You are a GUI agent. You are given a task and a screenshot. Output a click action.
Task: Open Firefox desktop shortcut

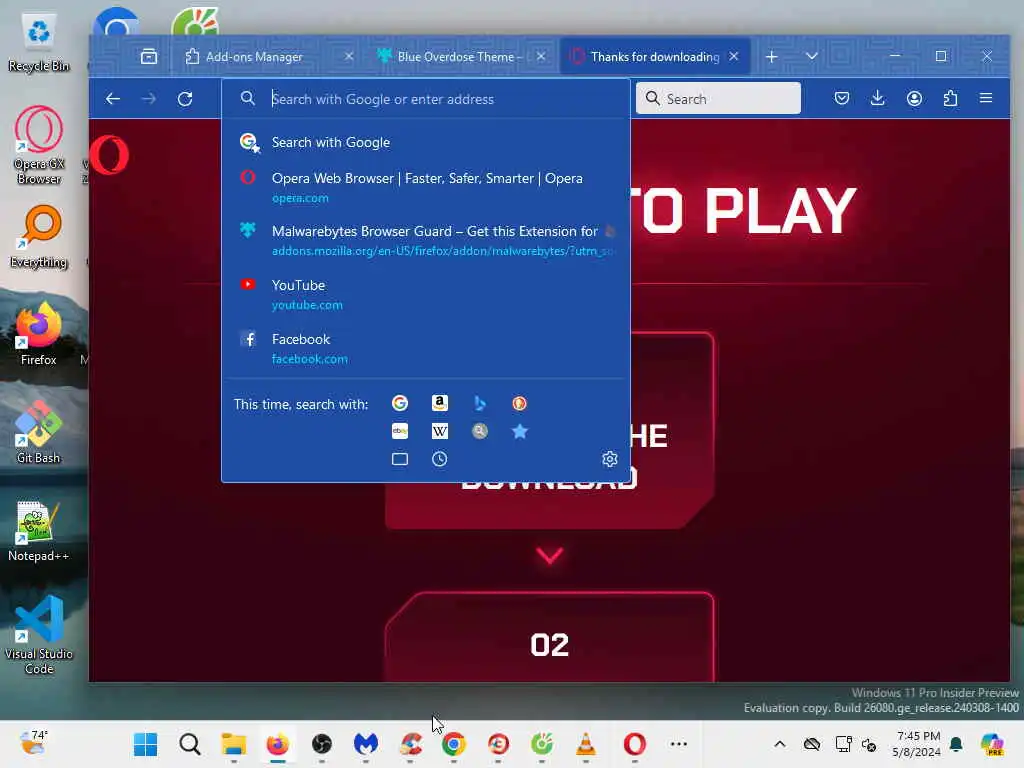[39, 334]
